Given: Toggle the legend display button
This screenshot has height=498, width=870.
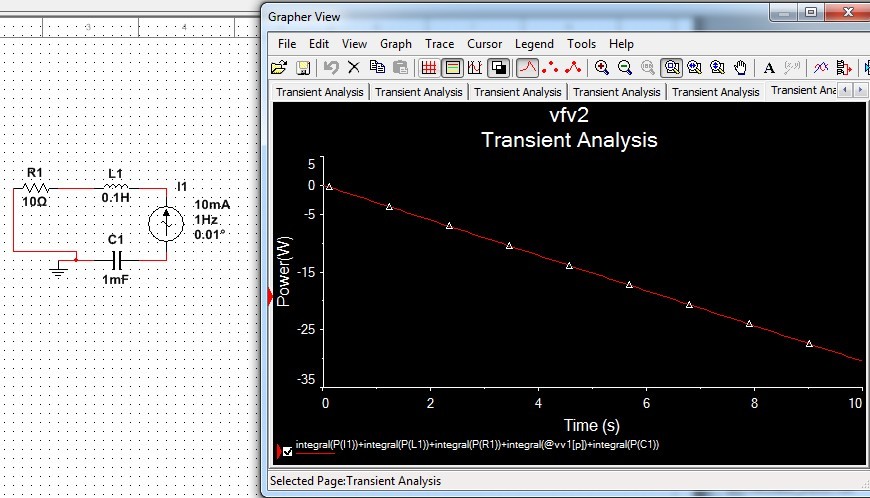Looking at the screenshot, I should [453, 68].
